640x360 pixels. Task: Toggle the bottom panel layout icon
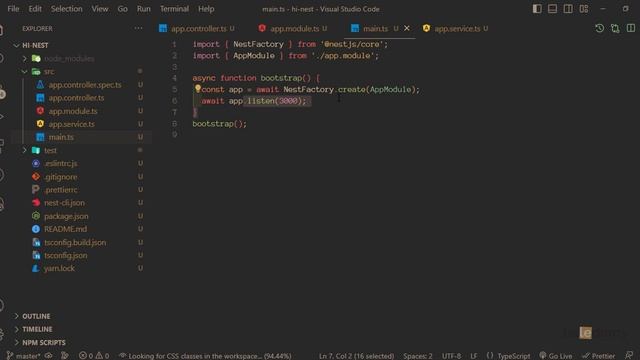click(x=552, y=9)
